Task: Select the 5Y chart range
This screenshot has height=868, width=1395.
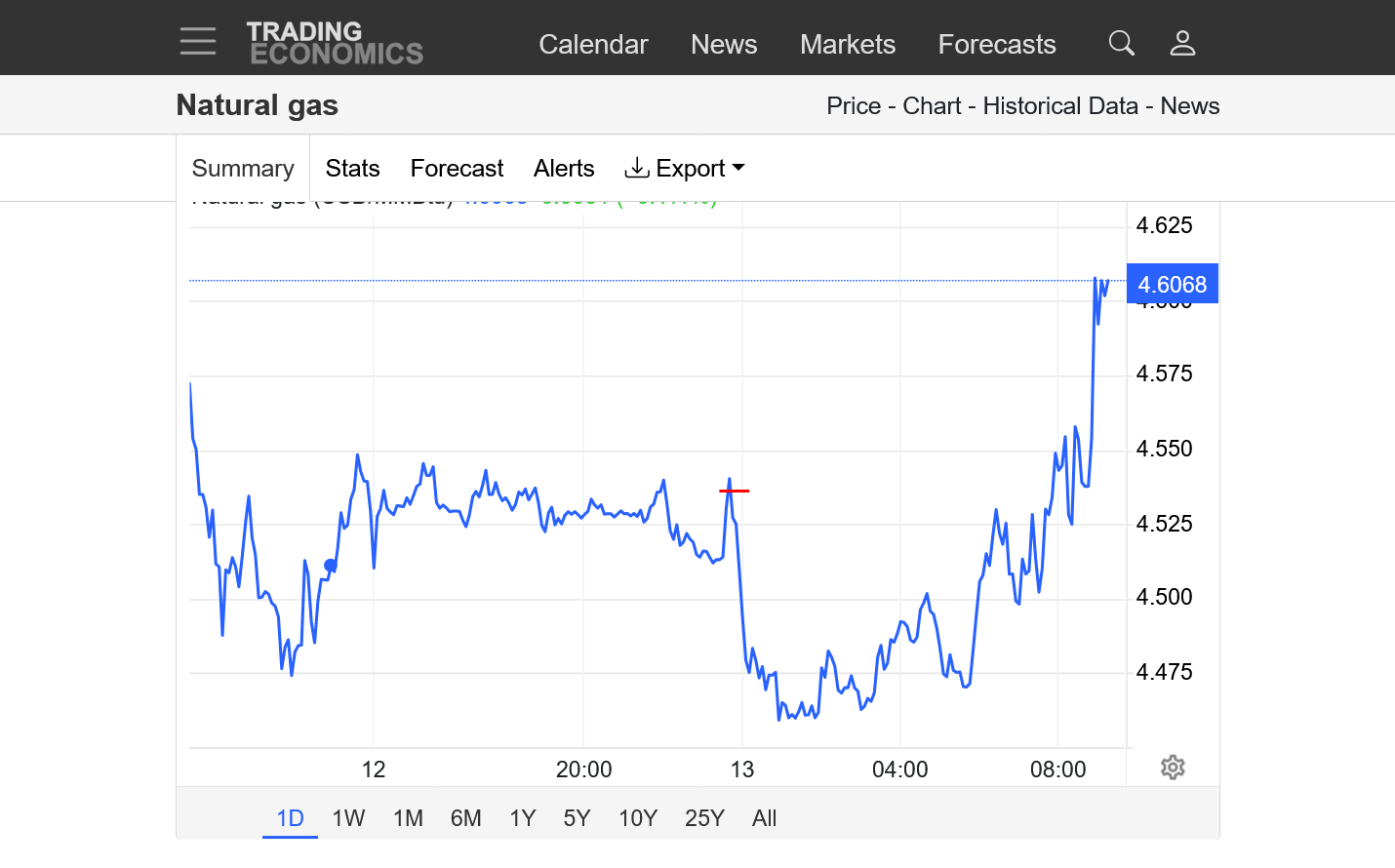Action: pos(577,818)
